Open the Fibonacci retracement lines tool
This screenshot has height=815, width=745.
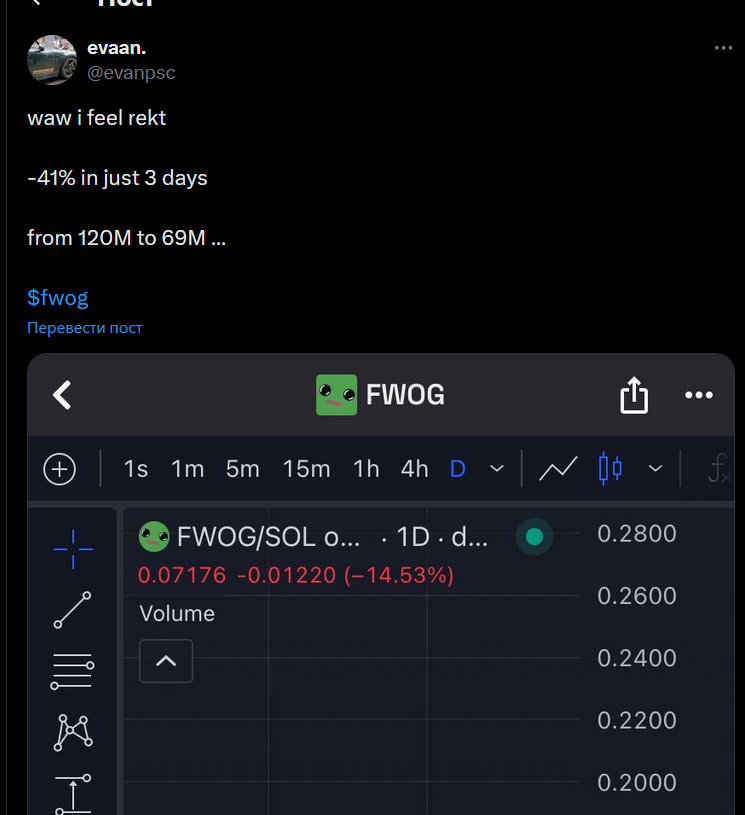click(72, 672)
